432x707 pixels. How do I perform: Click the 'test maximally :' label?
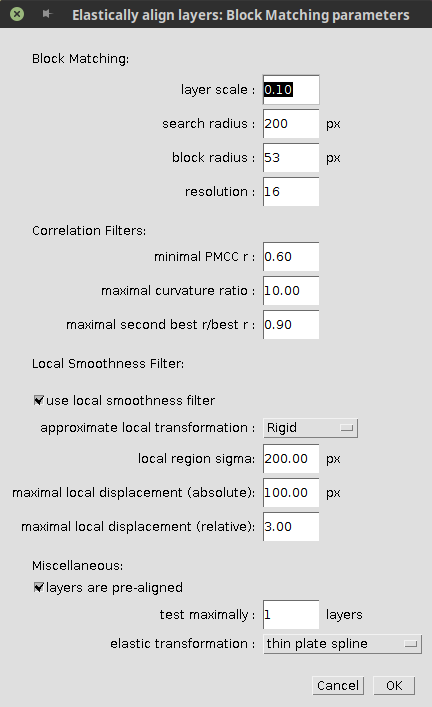coord(207,615)
